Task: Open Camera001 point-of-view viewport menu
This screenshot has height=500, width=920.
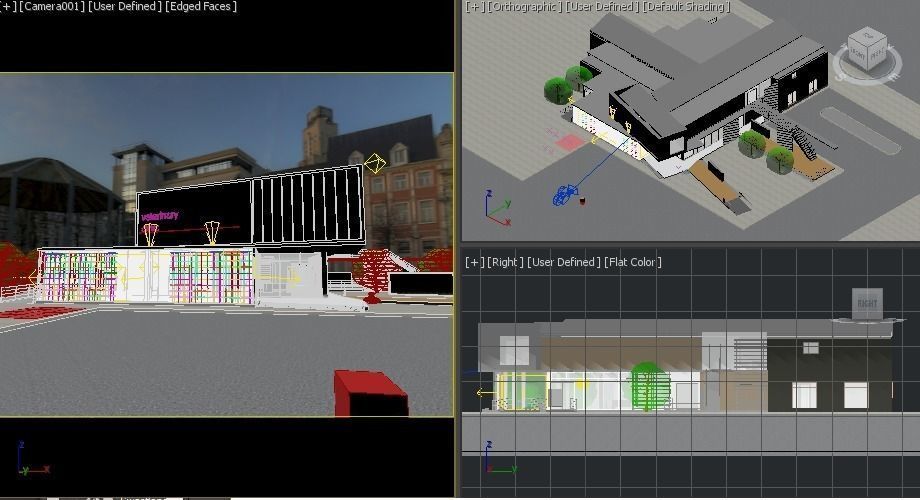Action: coord(52,6)
